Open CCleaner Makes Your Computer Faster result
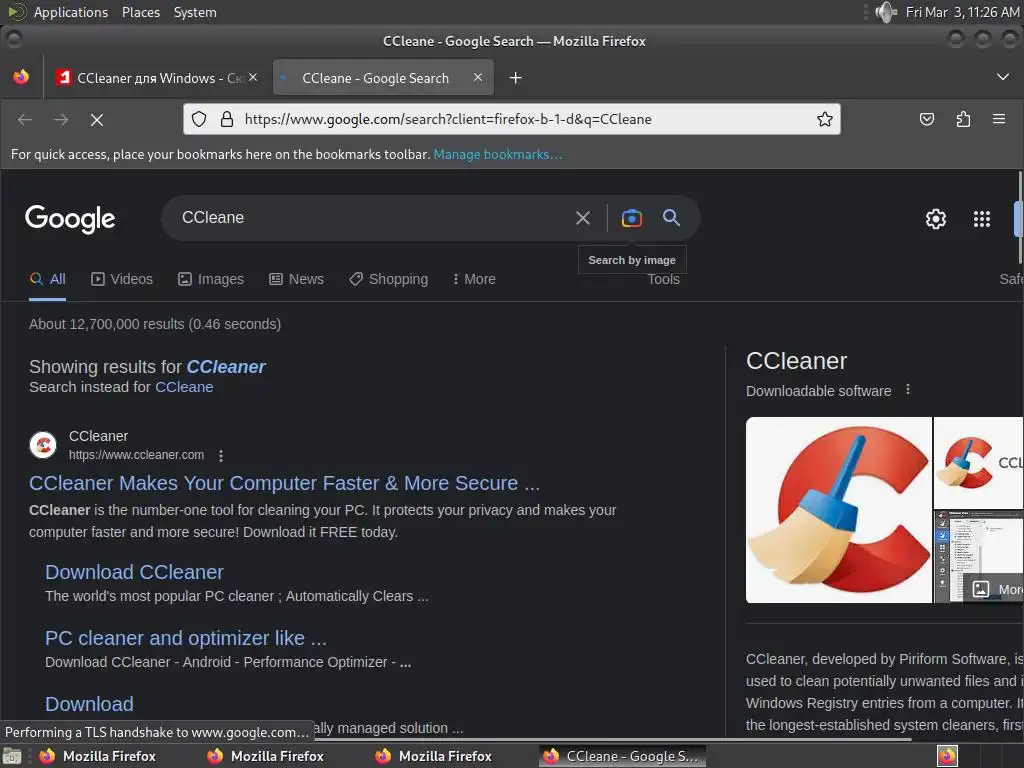The image size is (1024, 768). coord(284,483)
